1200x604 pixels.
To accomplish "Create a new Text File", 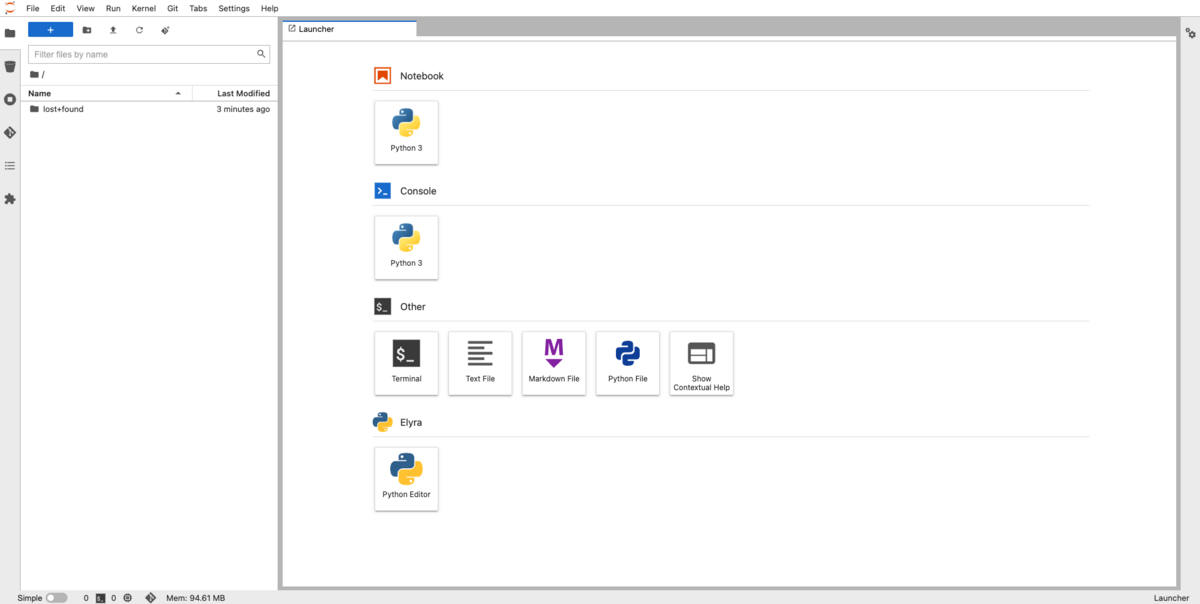I will (480, 363).
